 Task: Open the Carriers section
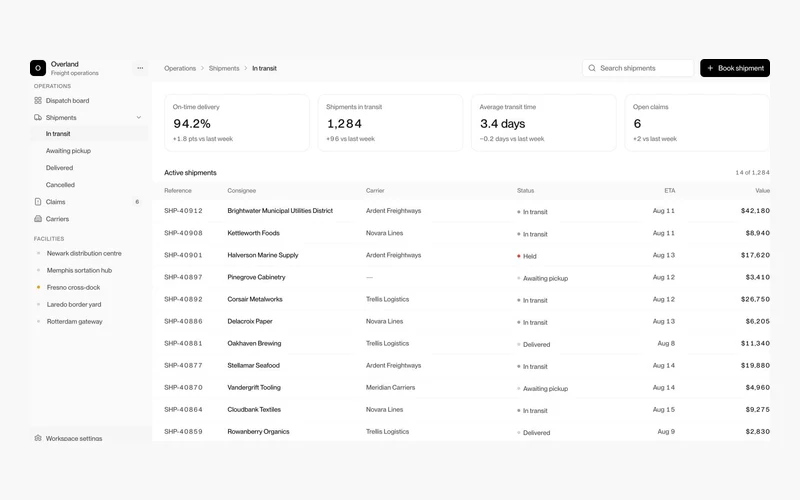click(x=89, y=219)
